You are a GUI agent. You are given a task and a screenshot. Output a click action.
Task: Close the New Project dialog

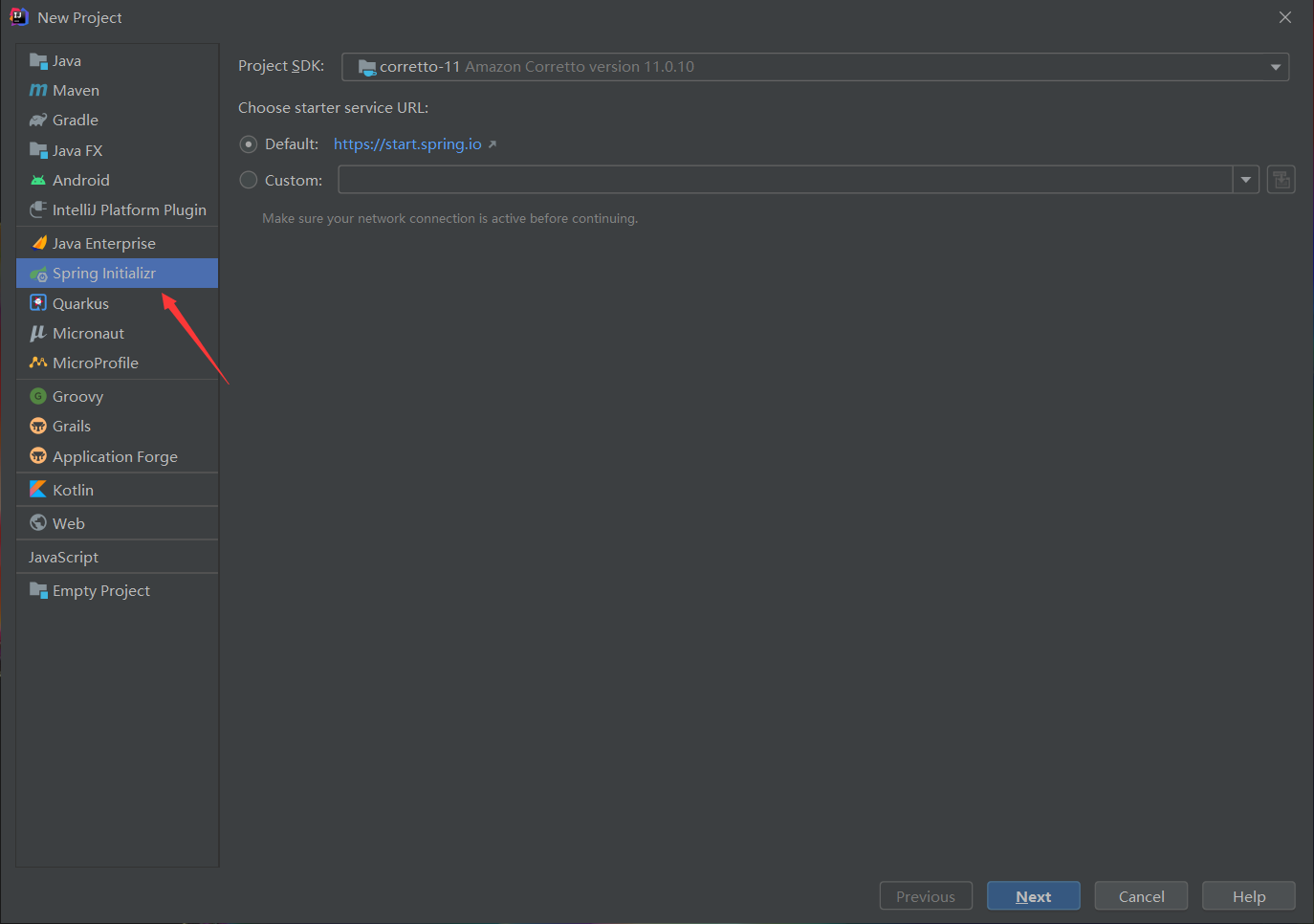tap(1285, 17)
